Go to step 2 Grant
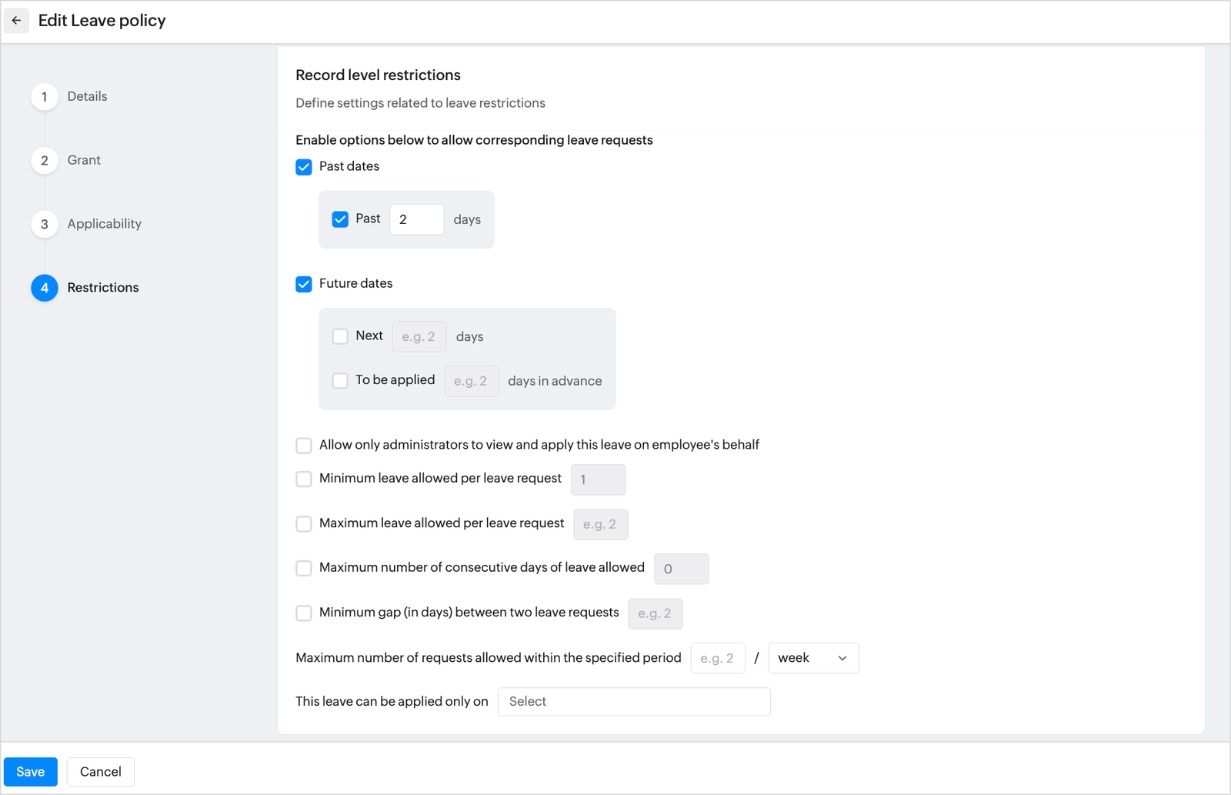The width and height of the screenshot is (1231, 795). [x=83, y=160]
